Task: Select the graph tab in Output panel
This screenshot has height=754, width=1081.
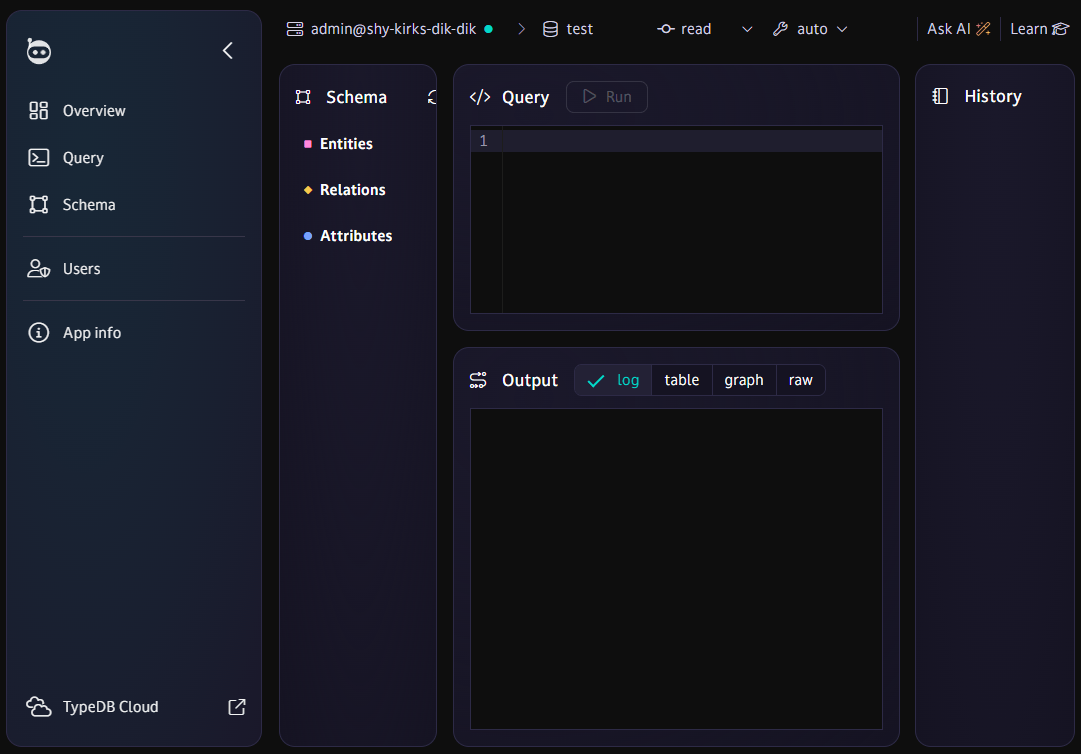Action: [744, 380]
